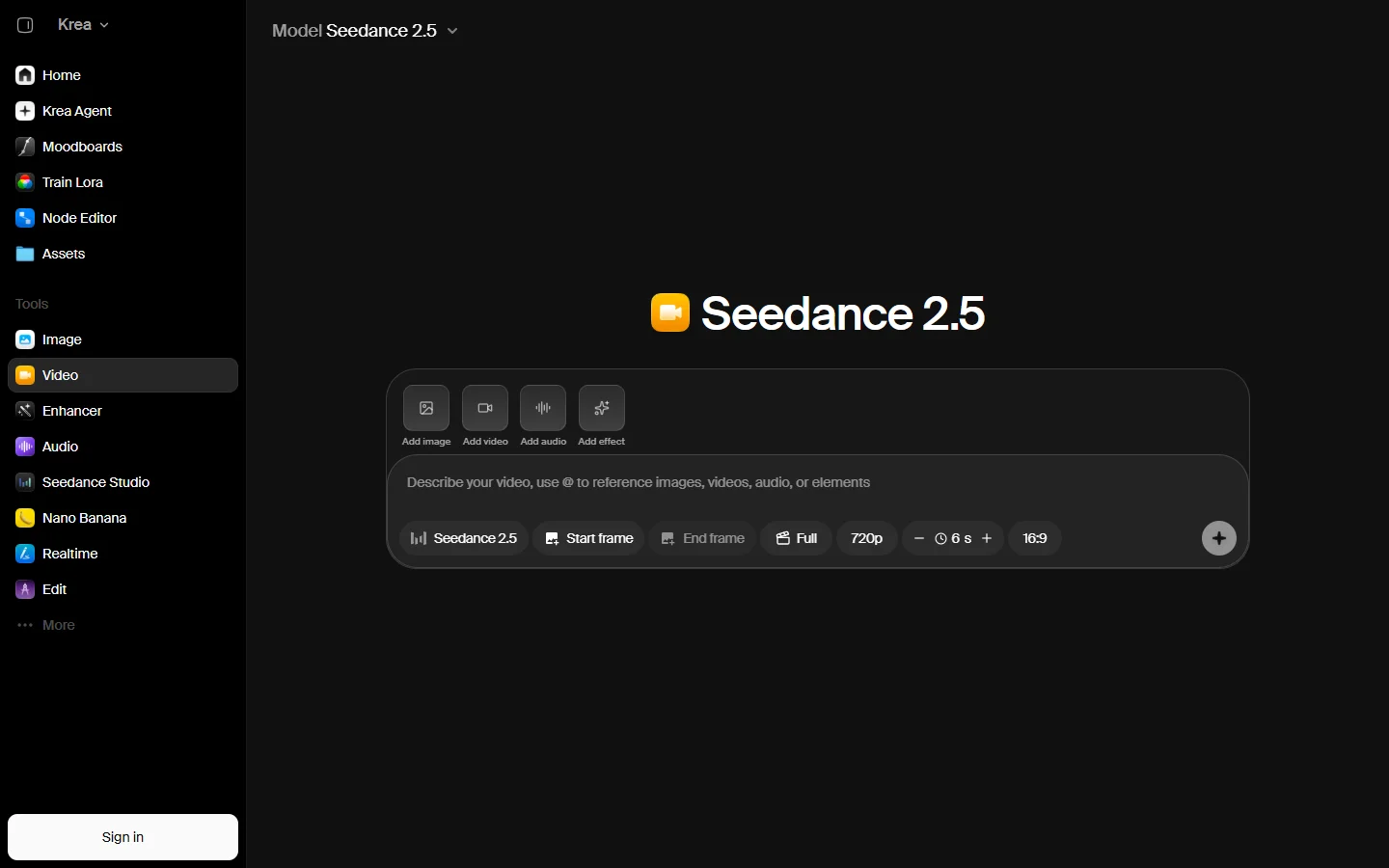The height and width of the screenshot is (868, 1389).
Task: Open the Full mode selector
Action: (x=797, y=538)
